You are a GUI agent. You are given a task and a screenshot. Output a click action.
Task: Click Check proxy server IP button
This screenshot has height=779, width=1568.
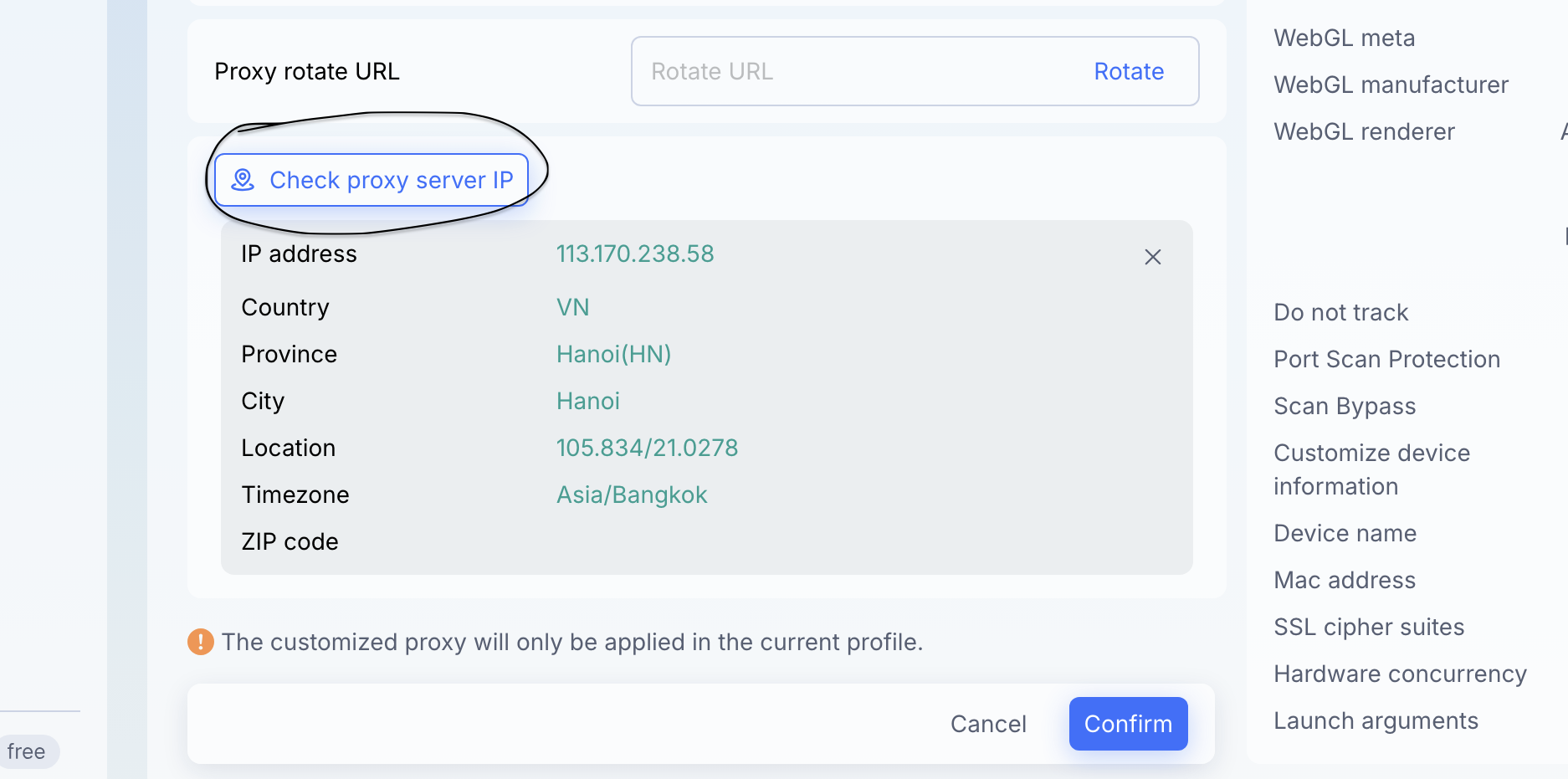[x=372, y=180]
